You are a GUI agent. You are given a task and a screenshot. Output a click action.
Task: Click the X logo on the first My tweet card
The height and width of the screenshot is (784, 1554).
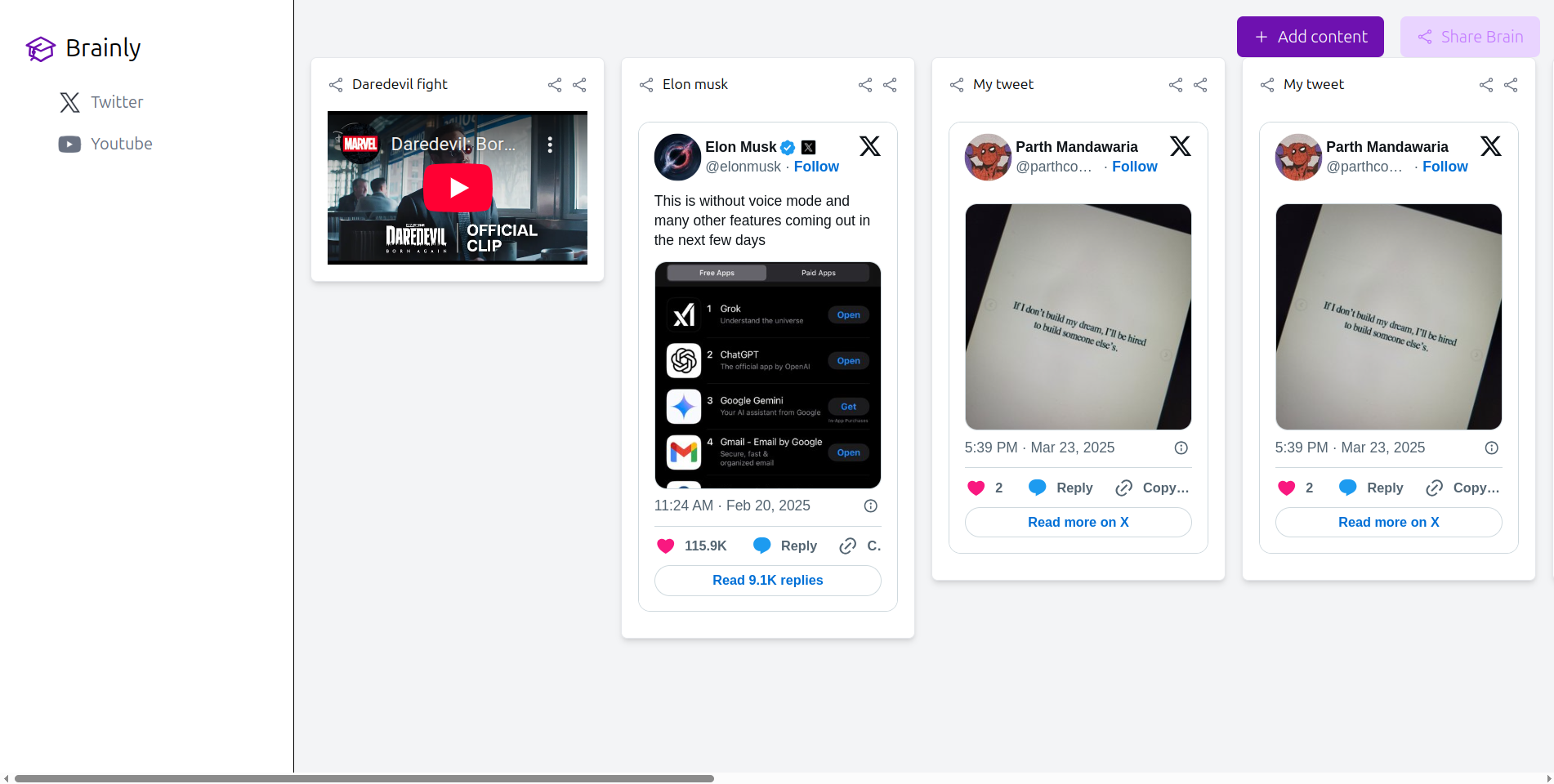tap(1181, 146)
